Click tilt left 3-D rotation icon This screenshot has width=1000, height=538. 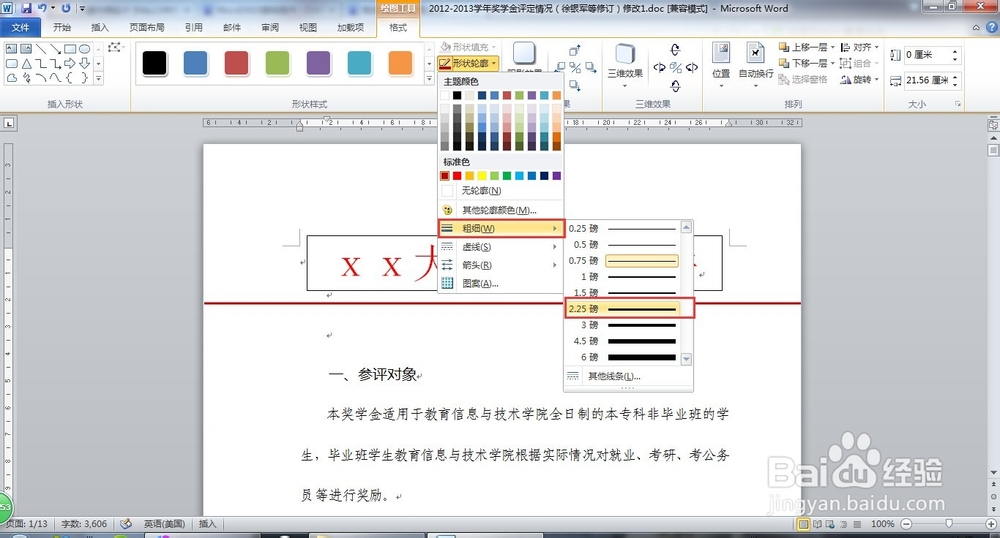660,67
